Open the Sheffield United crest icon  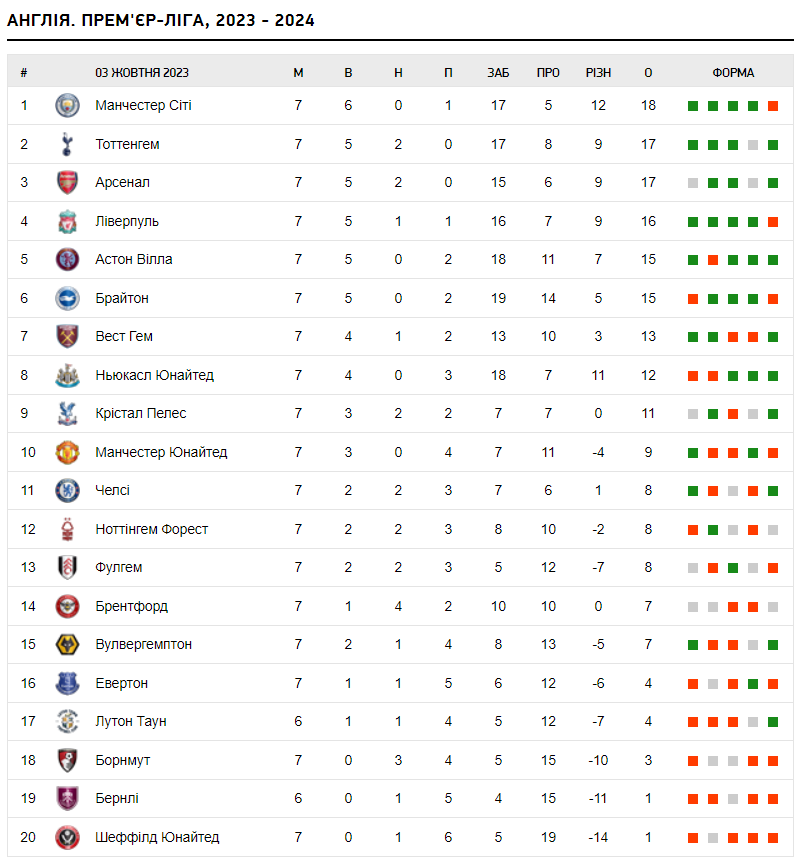[67, 837]
